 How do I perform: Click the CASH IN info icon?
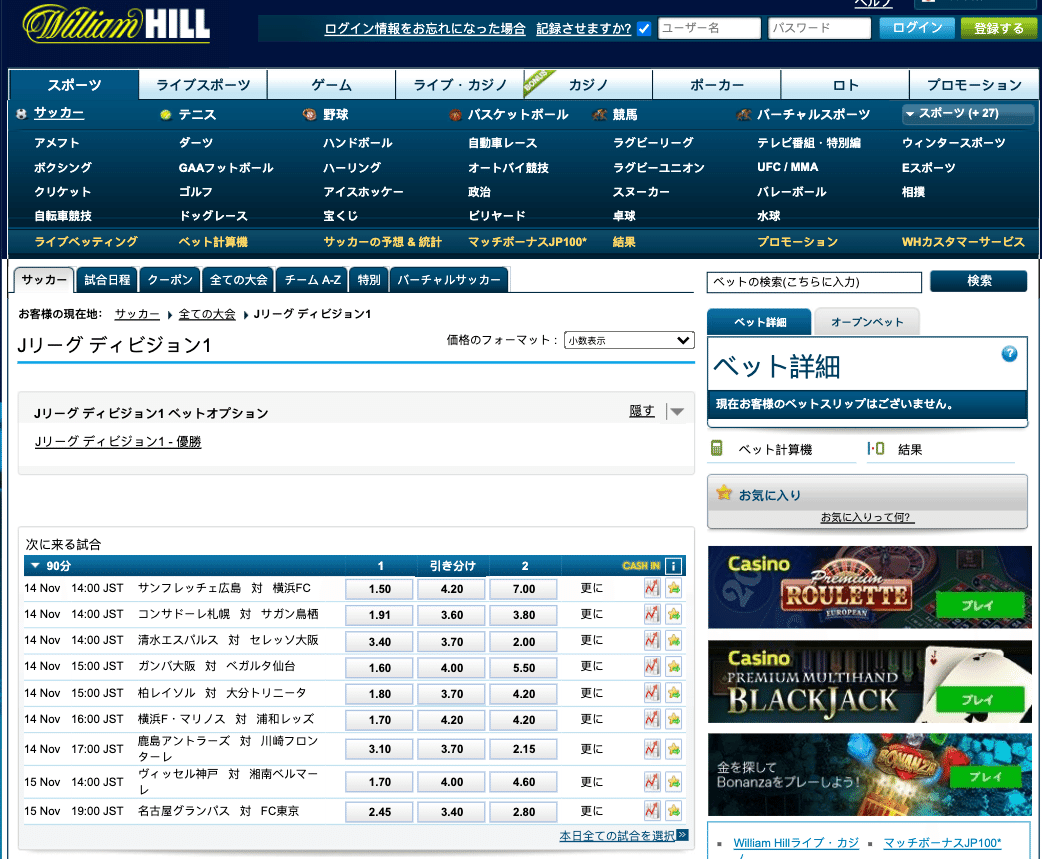pyautogui.click(x=673, y=566)
